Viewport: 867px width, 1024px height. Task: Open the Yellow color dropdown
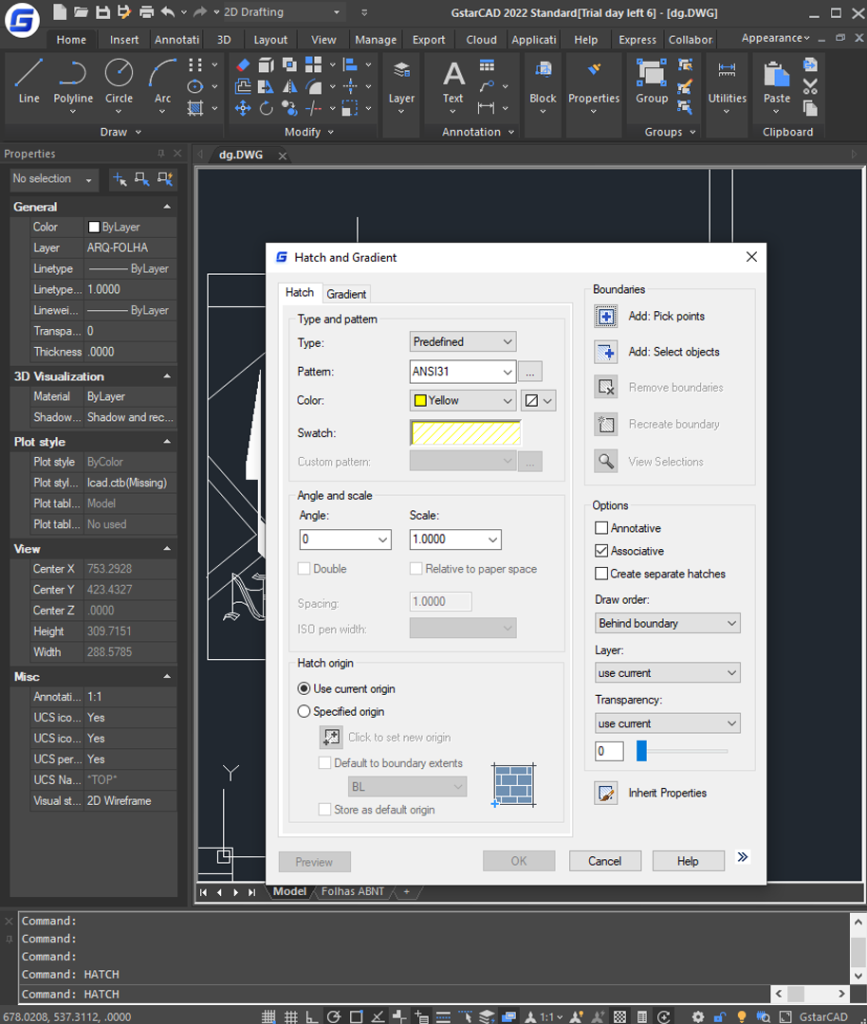point(463,400)
